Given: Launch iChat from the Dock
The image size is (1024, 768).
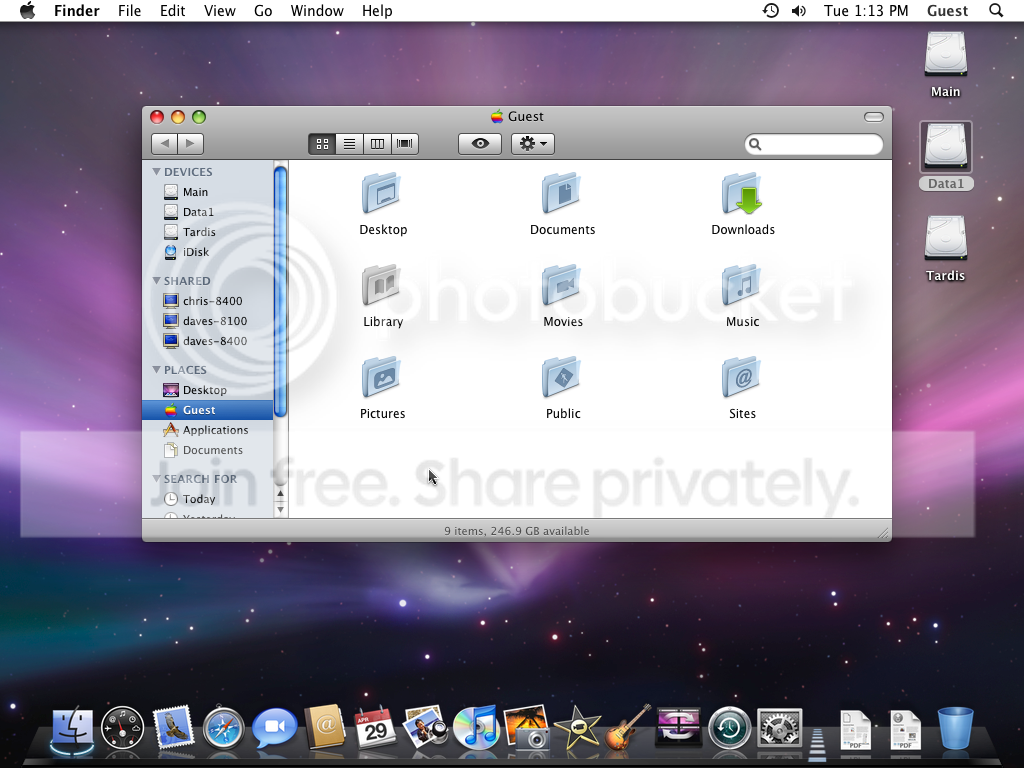Looking at the screenshot, I should point(274,728).
